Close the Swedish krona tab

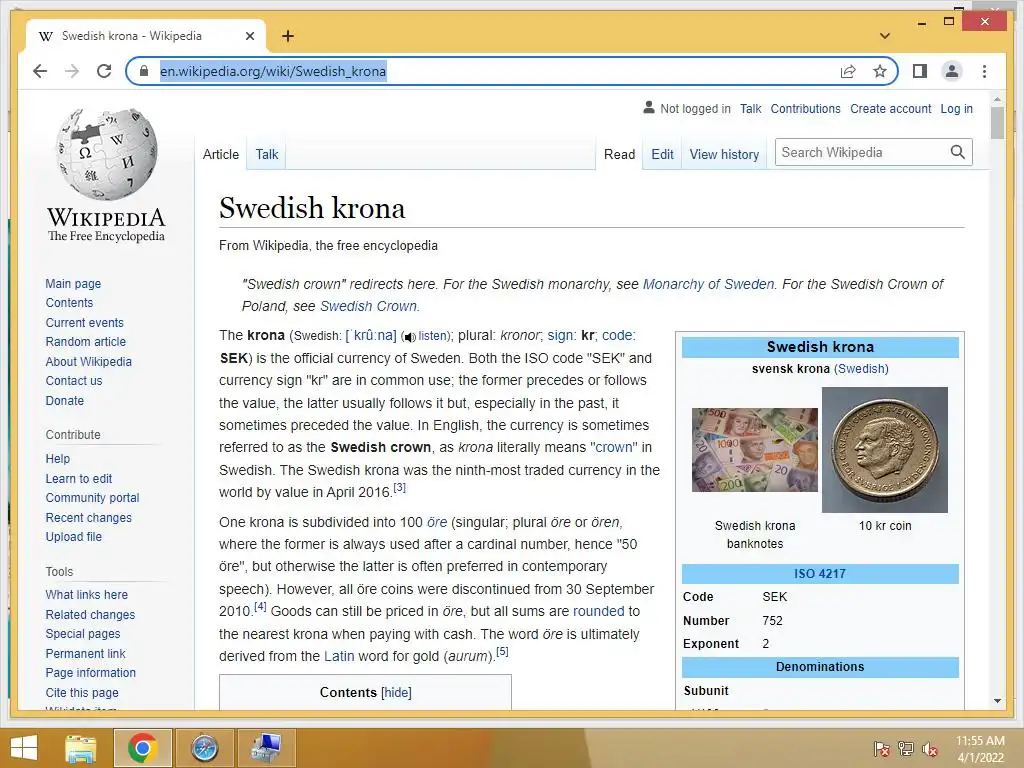pos(249,36)
